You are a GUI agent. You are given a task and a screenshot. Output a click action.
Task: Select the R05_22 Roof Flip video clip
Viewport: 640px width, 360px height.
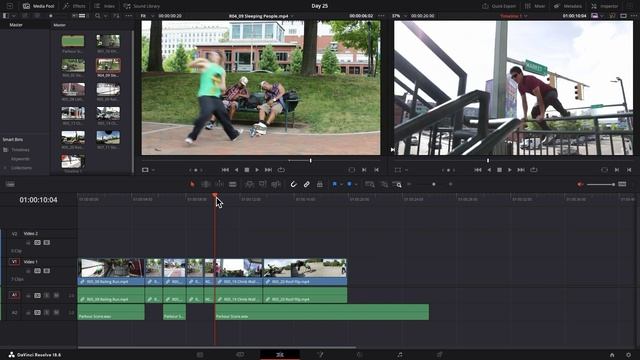(305, 271)
